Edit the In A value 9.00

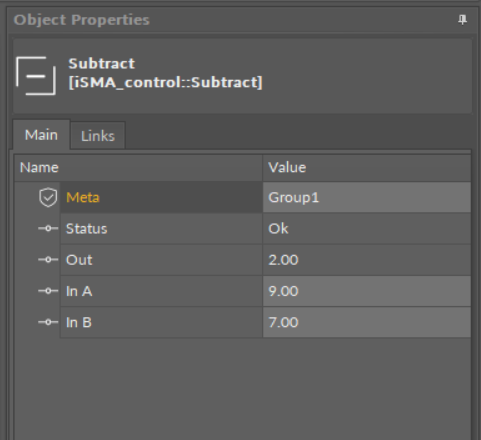367,291
